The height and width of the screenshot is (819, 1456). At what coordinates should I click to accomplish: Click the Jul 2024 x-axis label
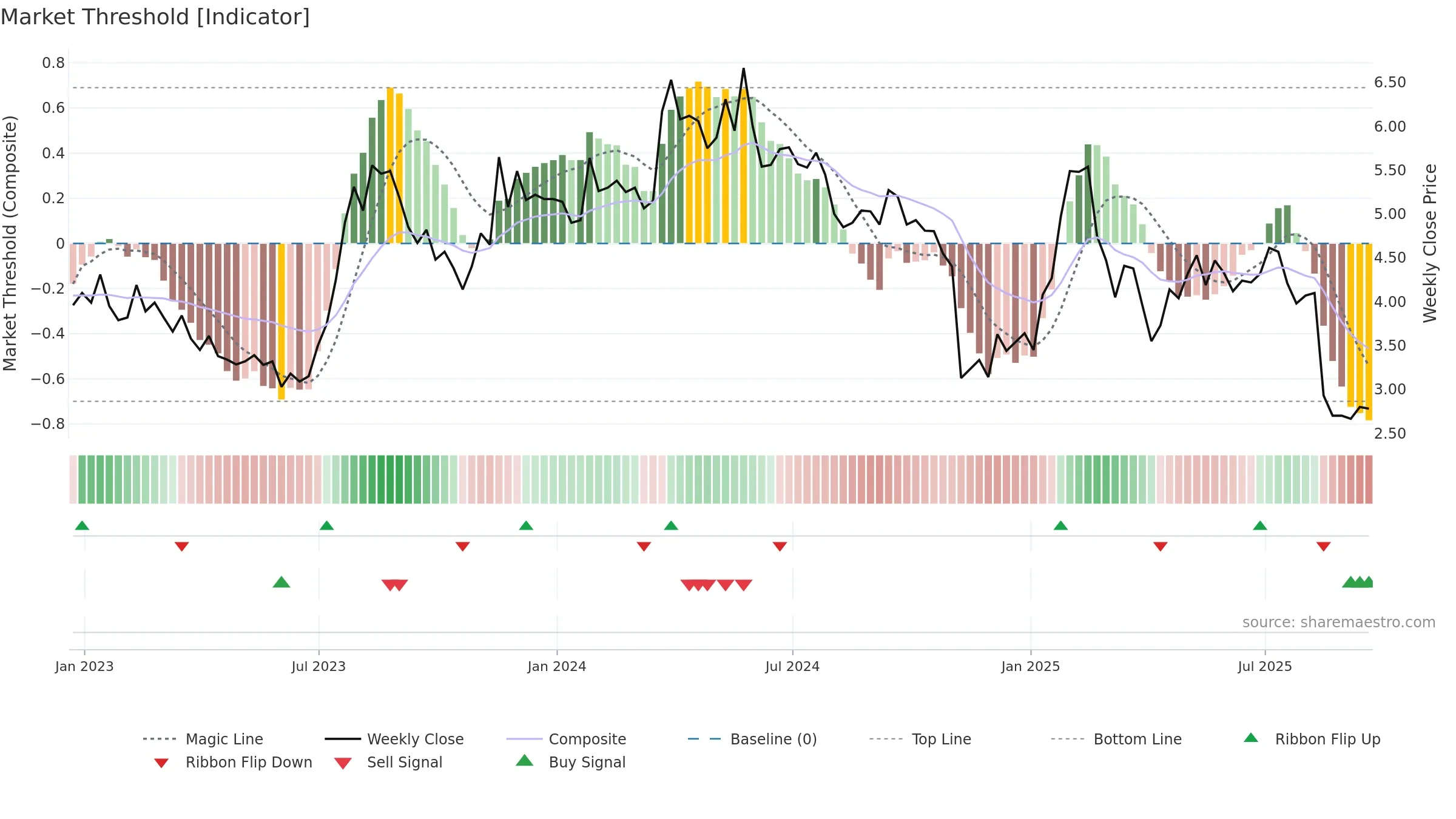tap(792, 667)
